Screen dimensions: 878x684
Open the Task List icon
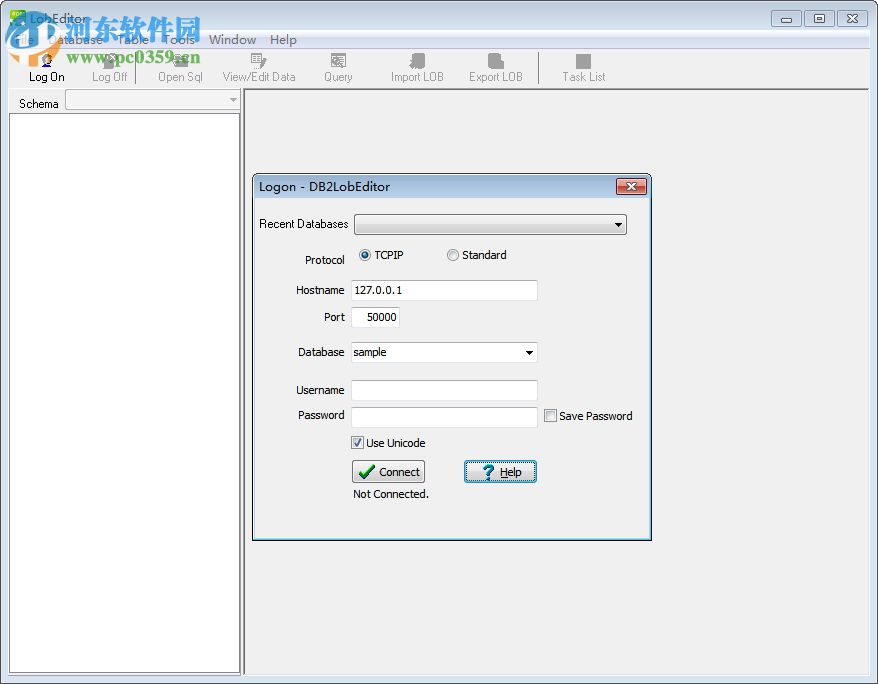tap(583, 67)
